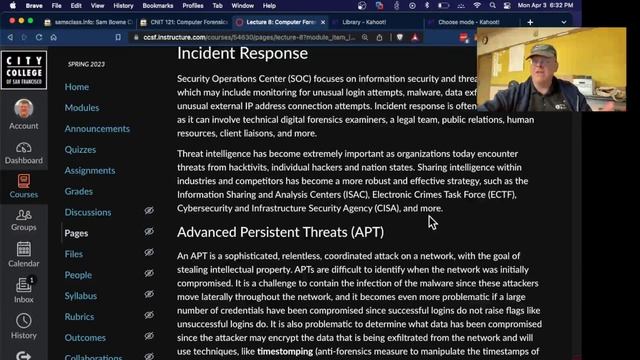Go forward to next page

pos(24,37)
